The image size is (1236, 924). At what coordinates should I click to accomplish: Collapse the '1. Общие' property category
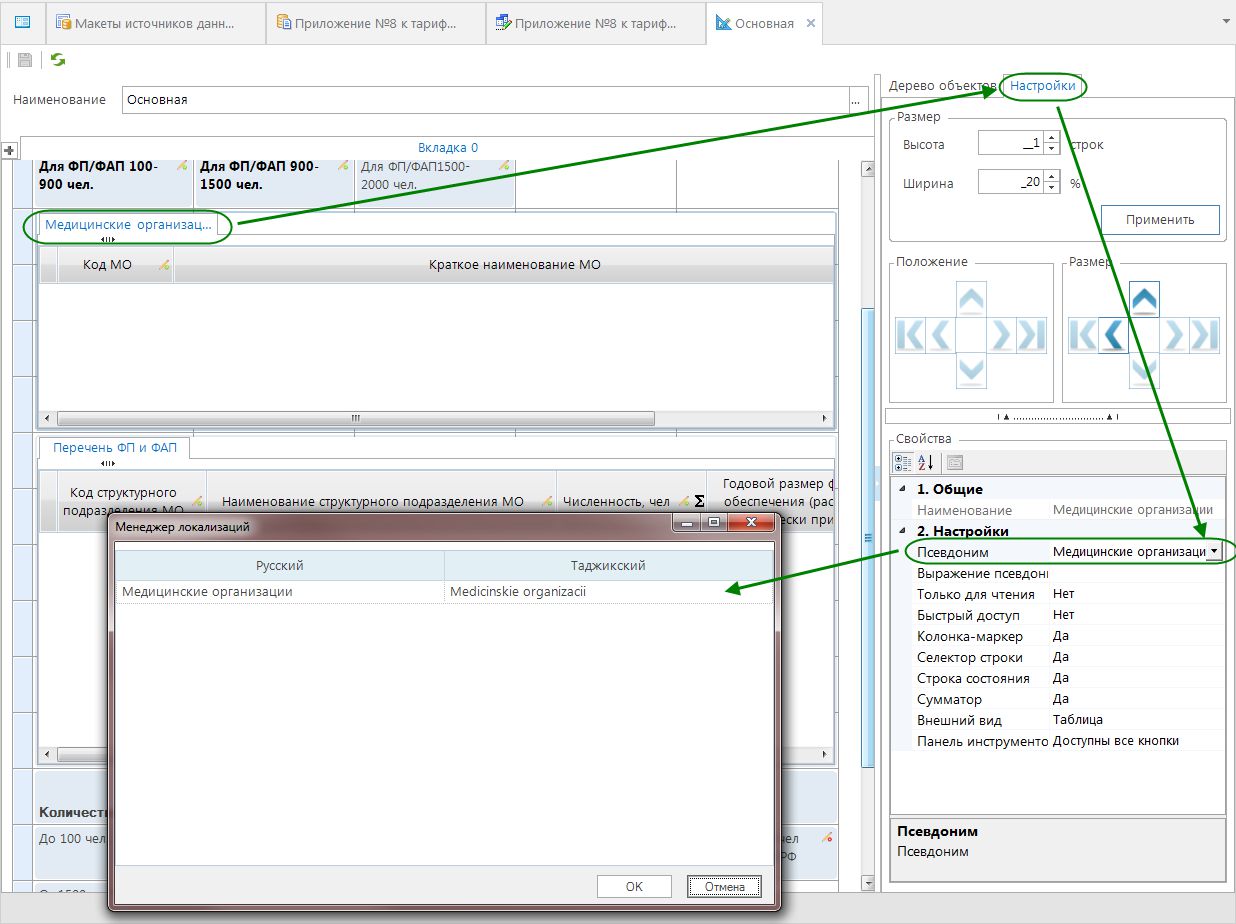tap(904, 489)
